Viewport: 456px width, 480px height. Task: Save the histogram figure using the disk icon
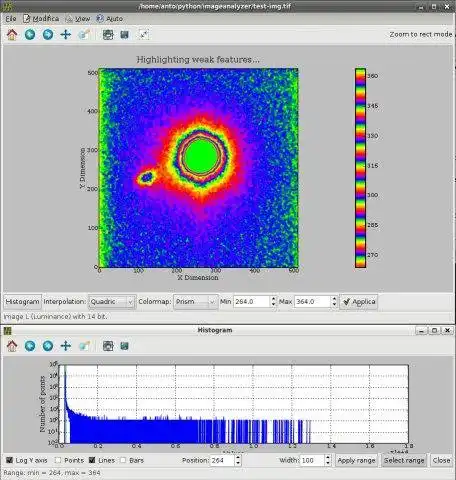pyautogui.click(x=125, y=346)
